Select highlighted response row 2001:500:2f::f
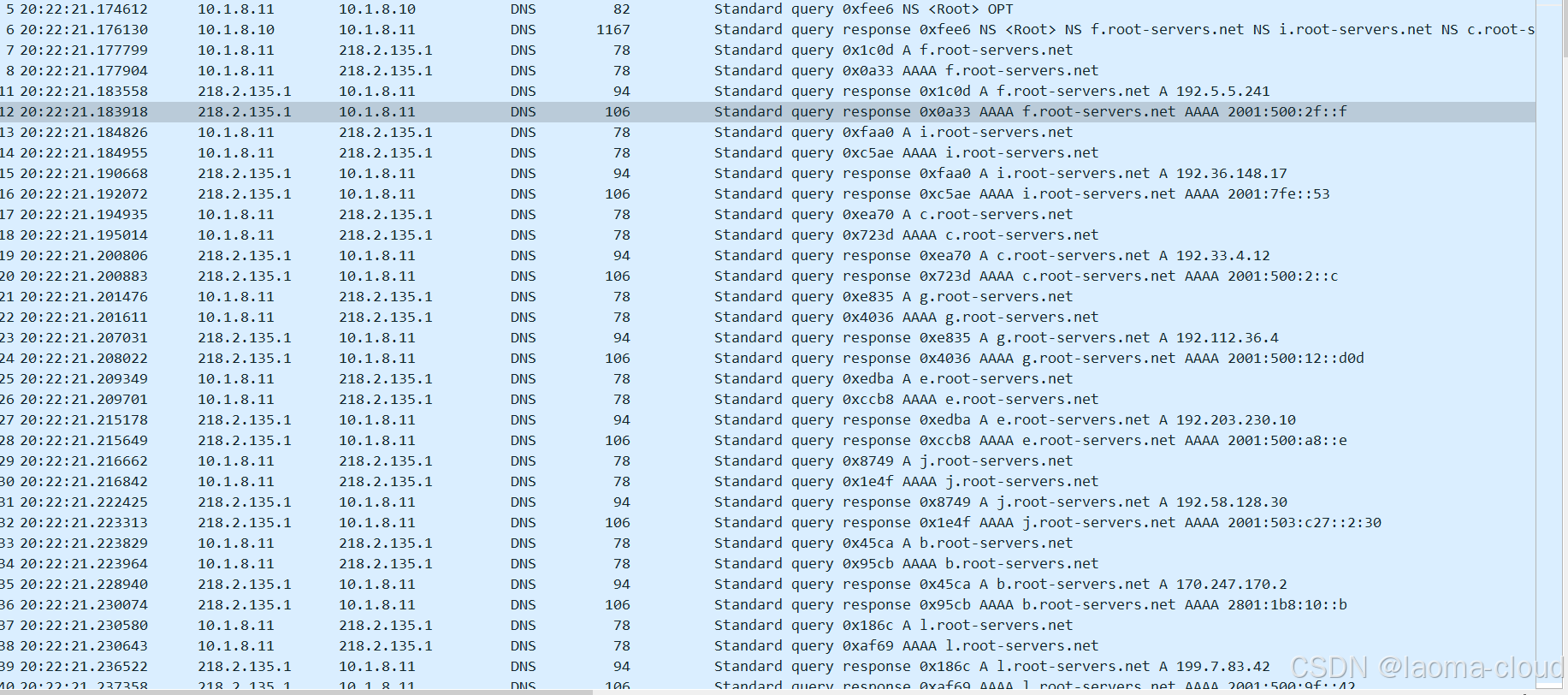The image size is (1568, 695). point(767,111)
